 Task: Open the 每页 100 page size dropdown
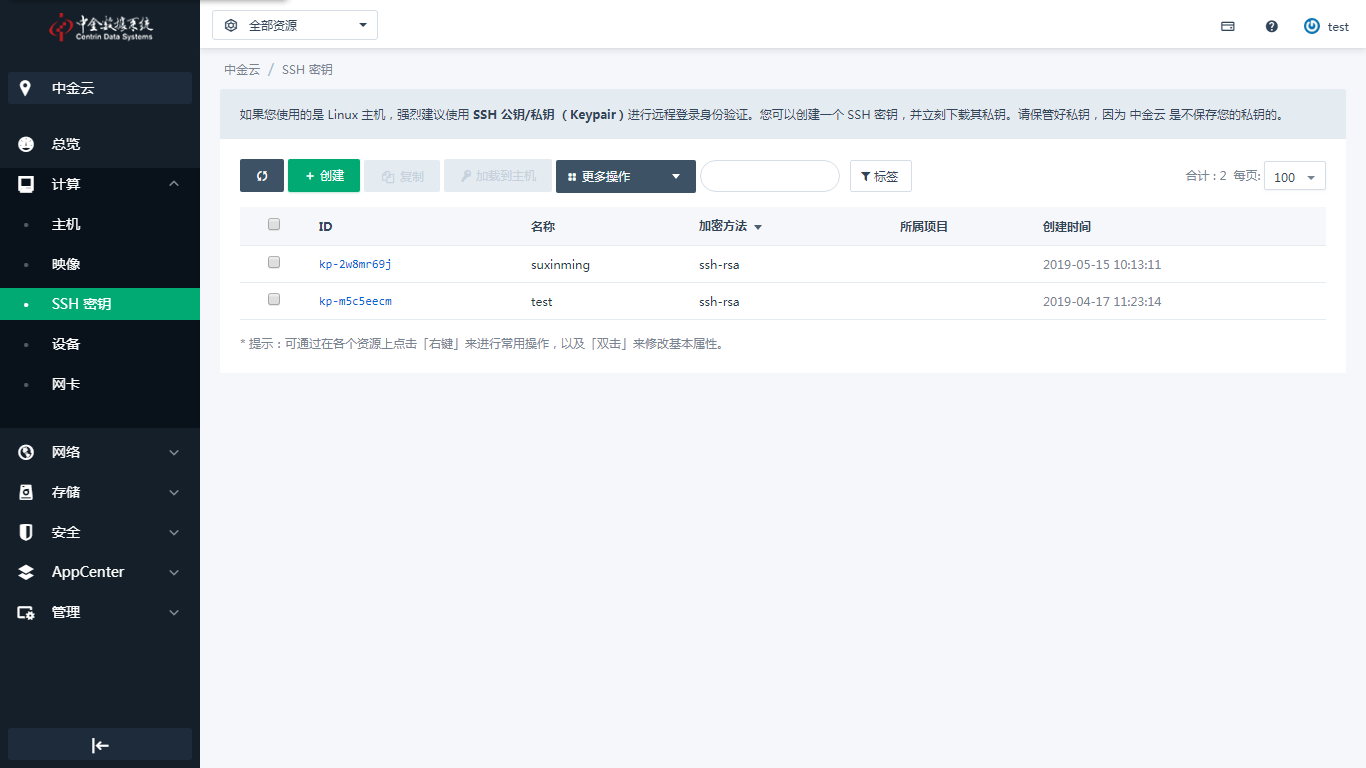click(x=1295, y=176)
